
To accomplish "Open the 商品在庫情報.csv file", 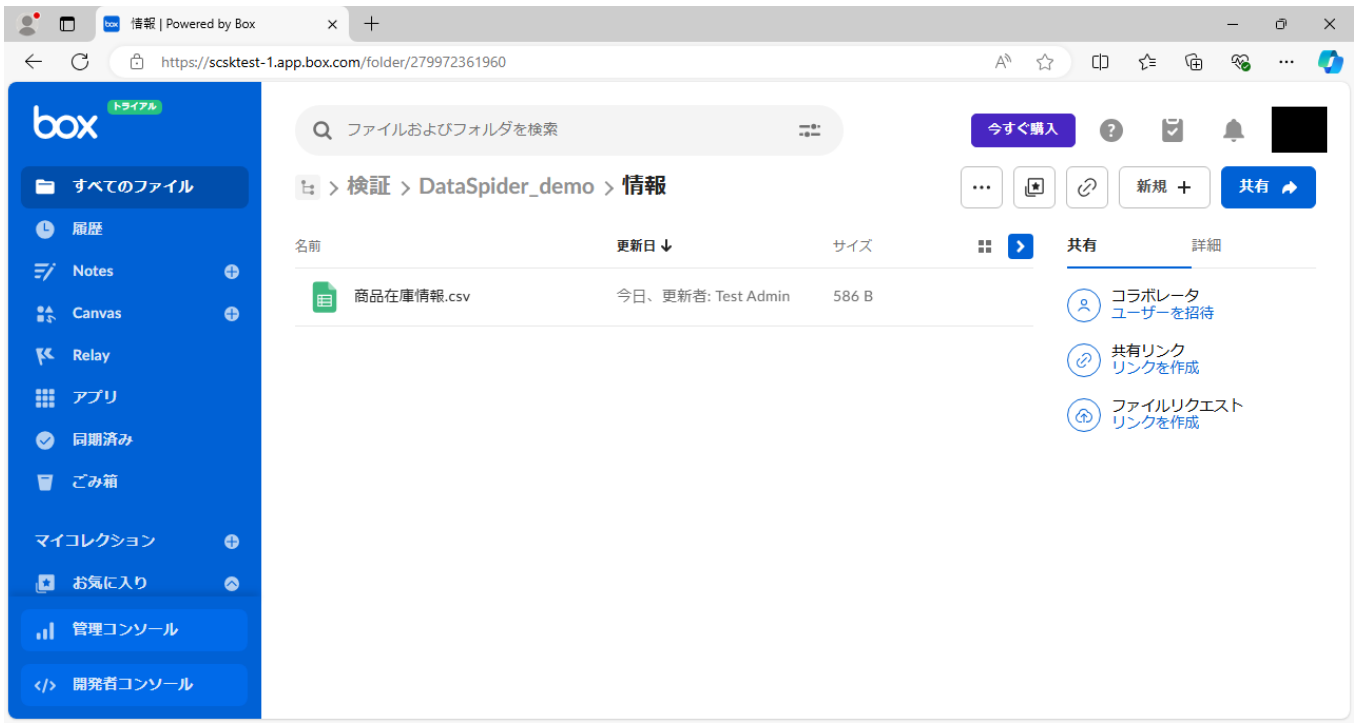I will click(411, 296).
